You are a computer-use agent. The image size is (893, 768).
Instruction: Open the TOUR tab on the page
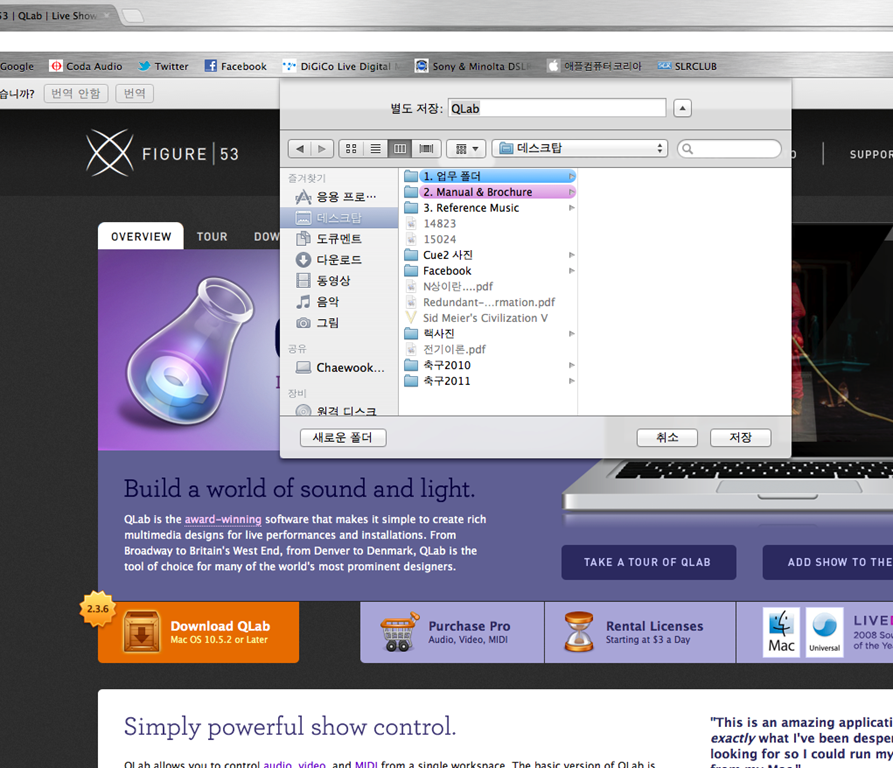pos(212,237)
